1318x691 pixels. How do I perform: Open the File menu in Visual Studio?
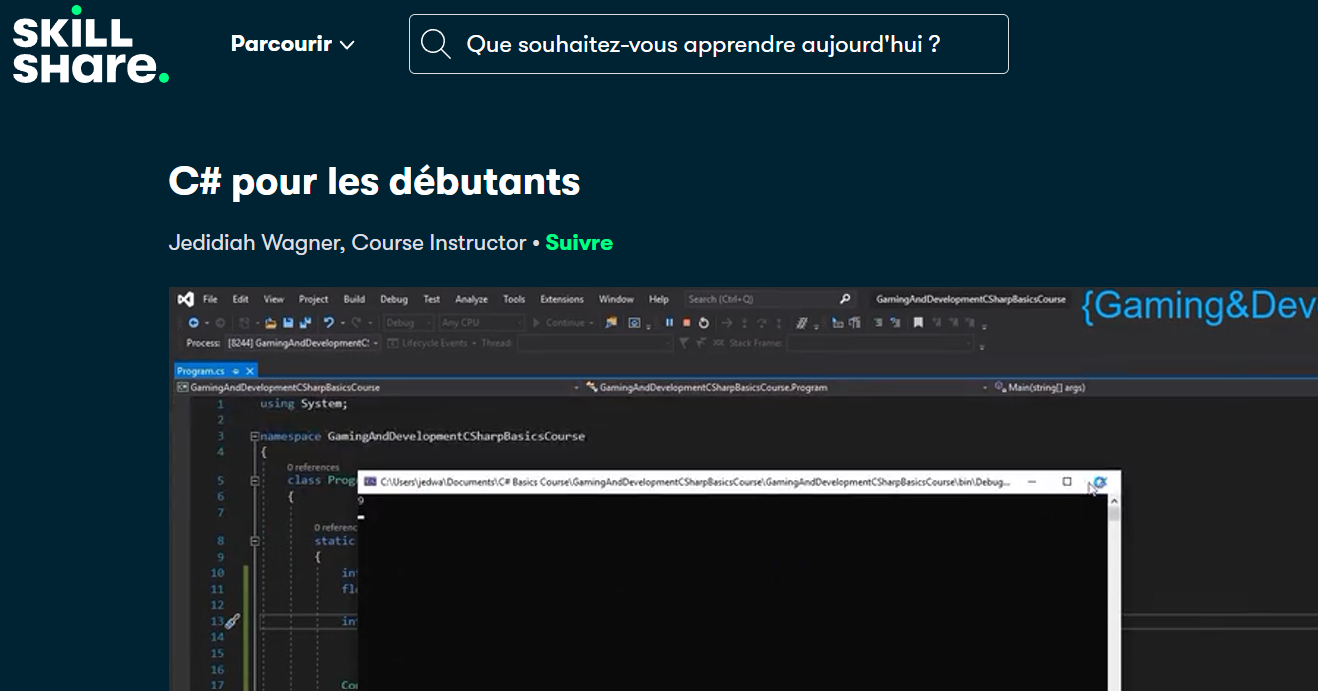pyautogui.click(x=210, y=299)
